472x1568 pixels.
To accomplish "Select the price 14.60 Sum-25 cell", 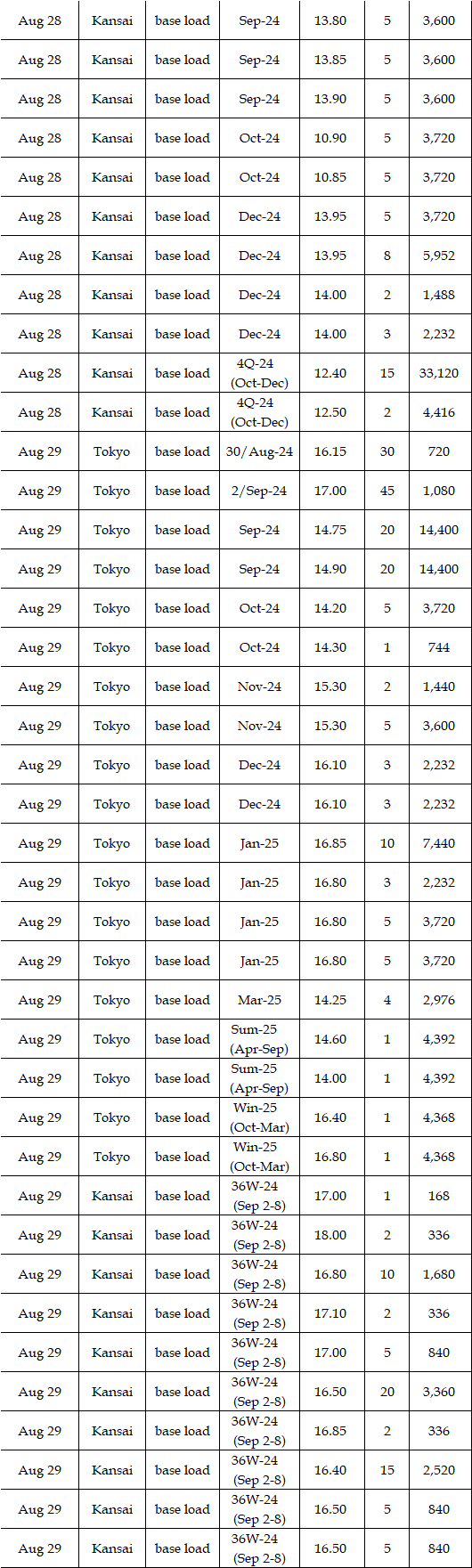I will (330, 1039).
